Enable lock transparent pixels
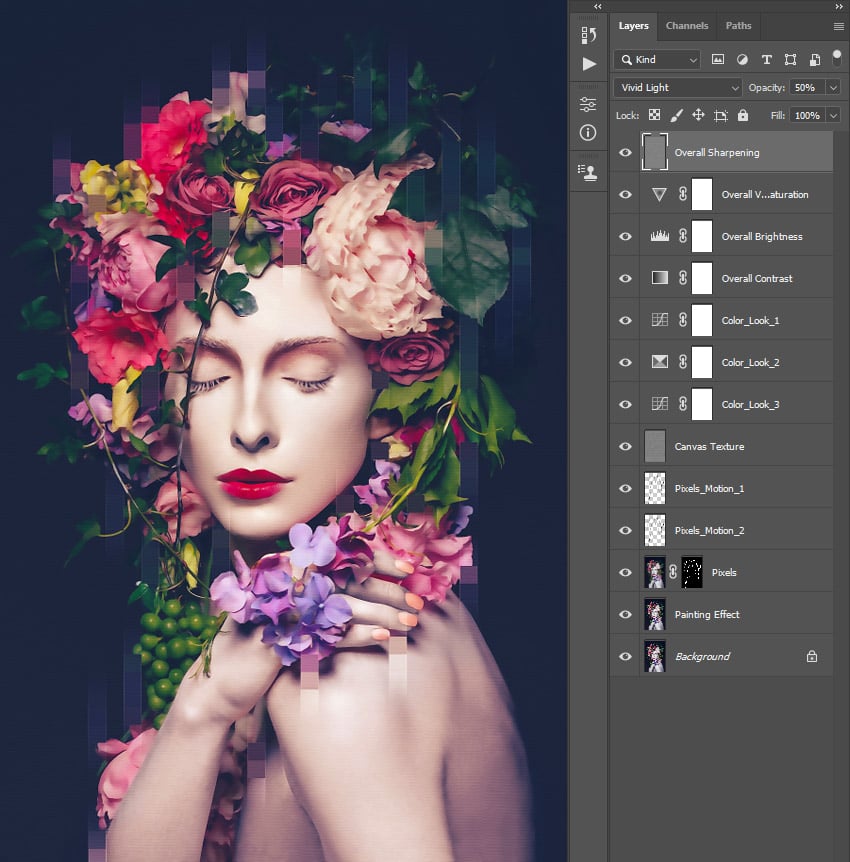This screenshot has height=862, width=850. point(653,115)
